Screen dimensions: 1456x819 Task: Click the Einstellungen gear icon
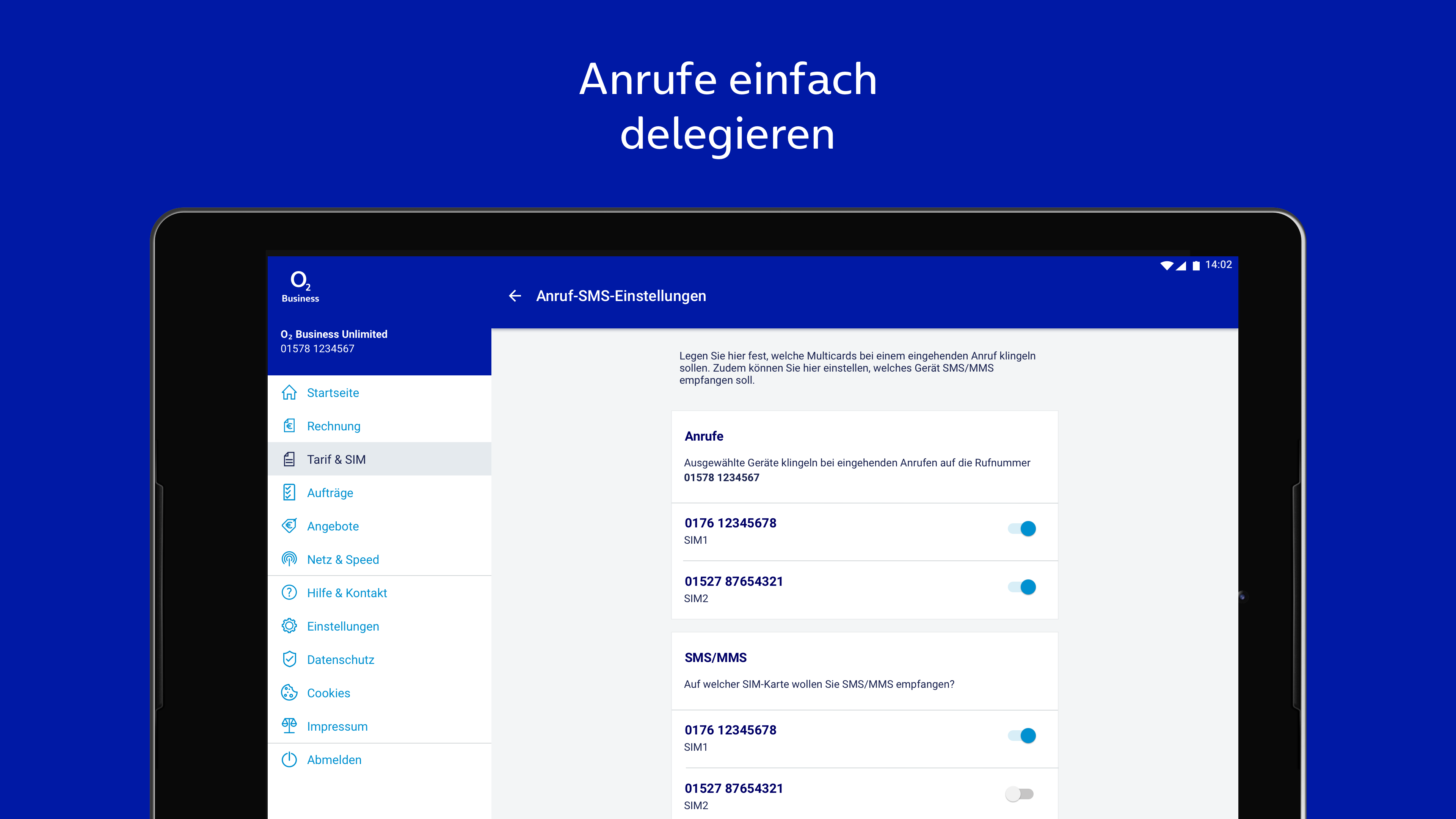click(289, 626)
